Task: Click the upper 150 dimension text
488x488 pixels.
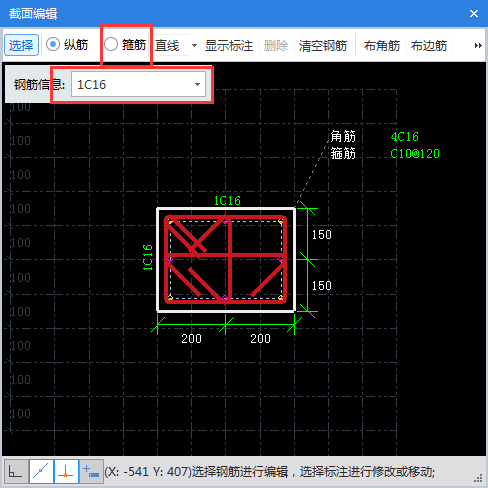Action: [x=321, y=235]
